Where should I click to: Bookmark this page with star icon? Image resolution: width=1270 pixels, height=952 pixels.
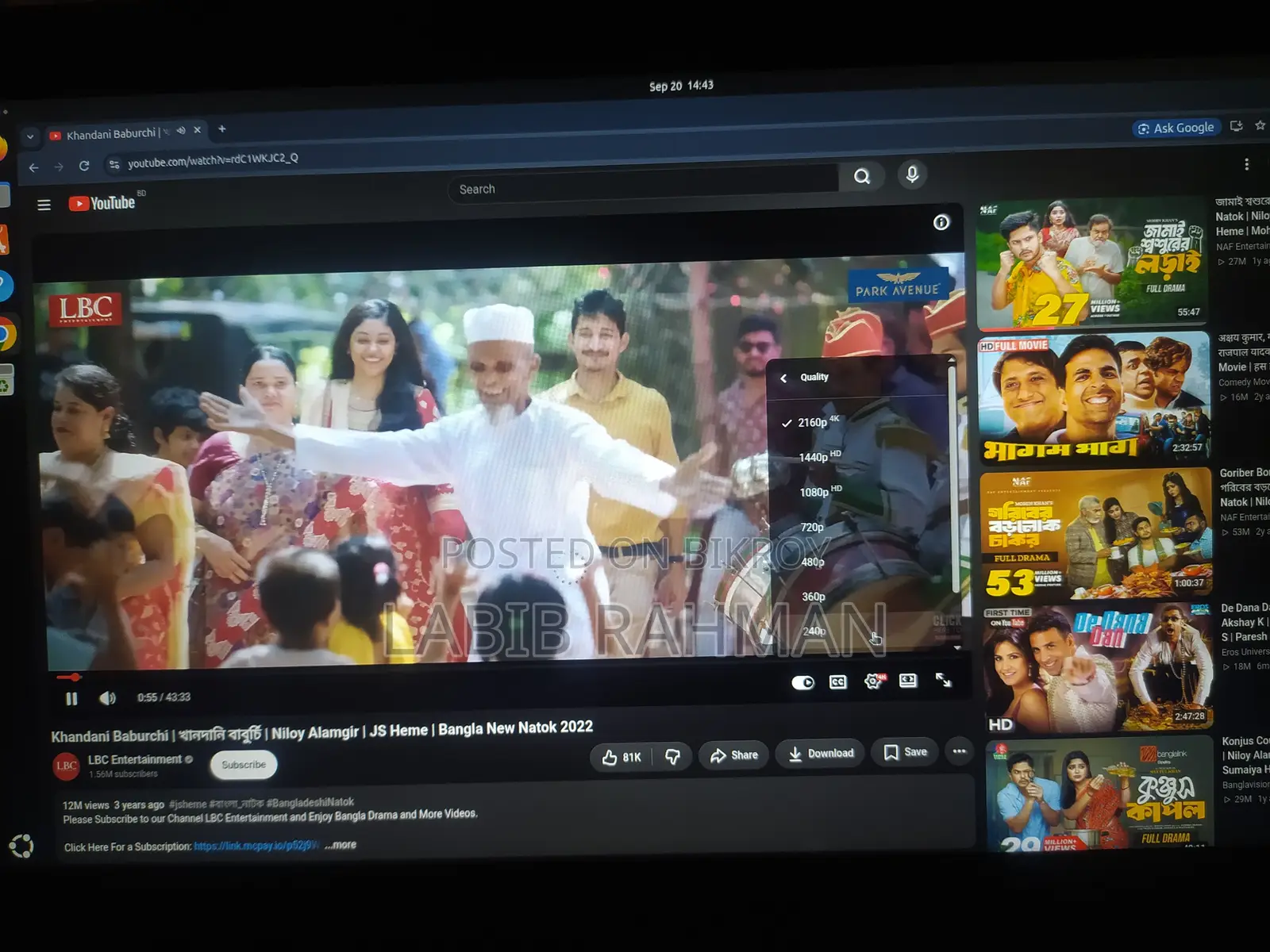(1260, 125)
